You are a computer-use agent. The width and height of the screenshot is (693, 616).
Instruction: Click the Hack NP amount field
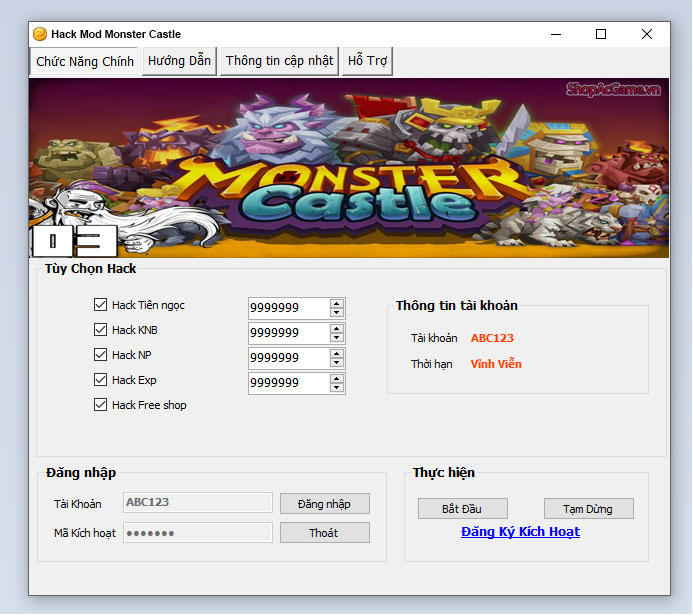pyautogui.click(x=289, y=358)
